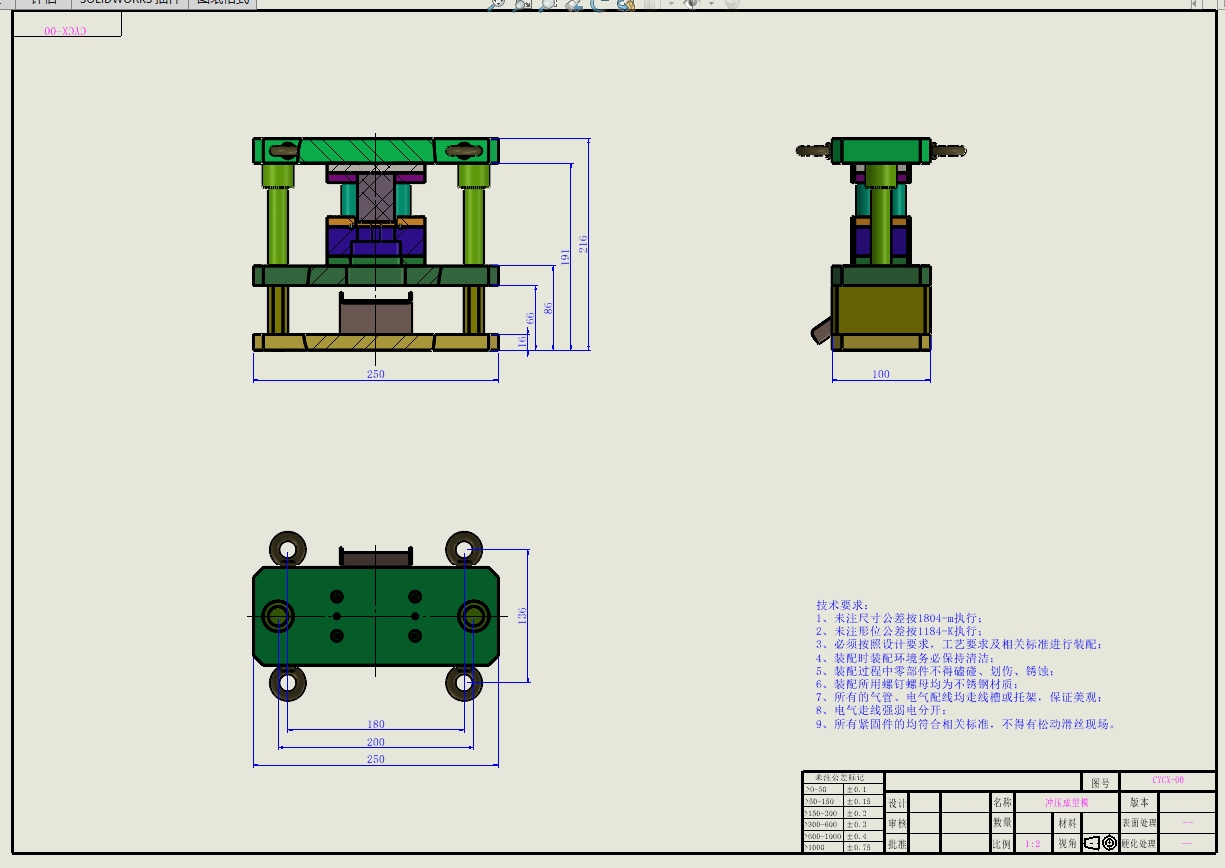
Task: Select the pink title 冲压成型模
Action: pos(1067,803)
